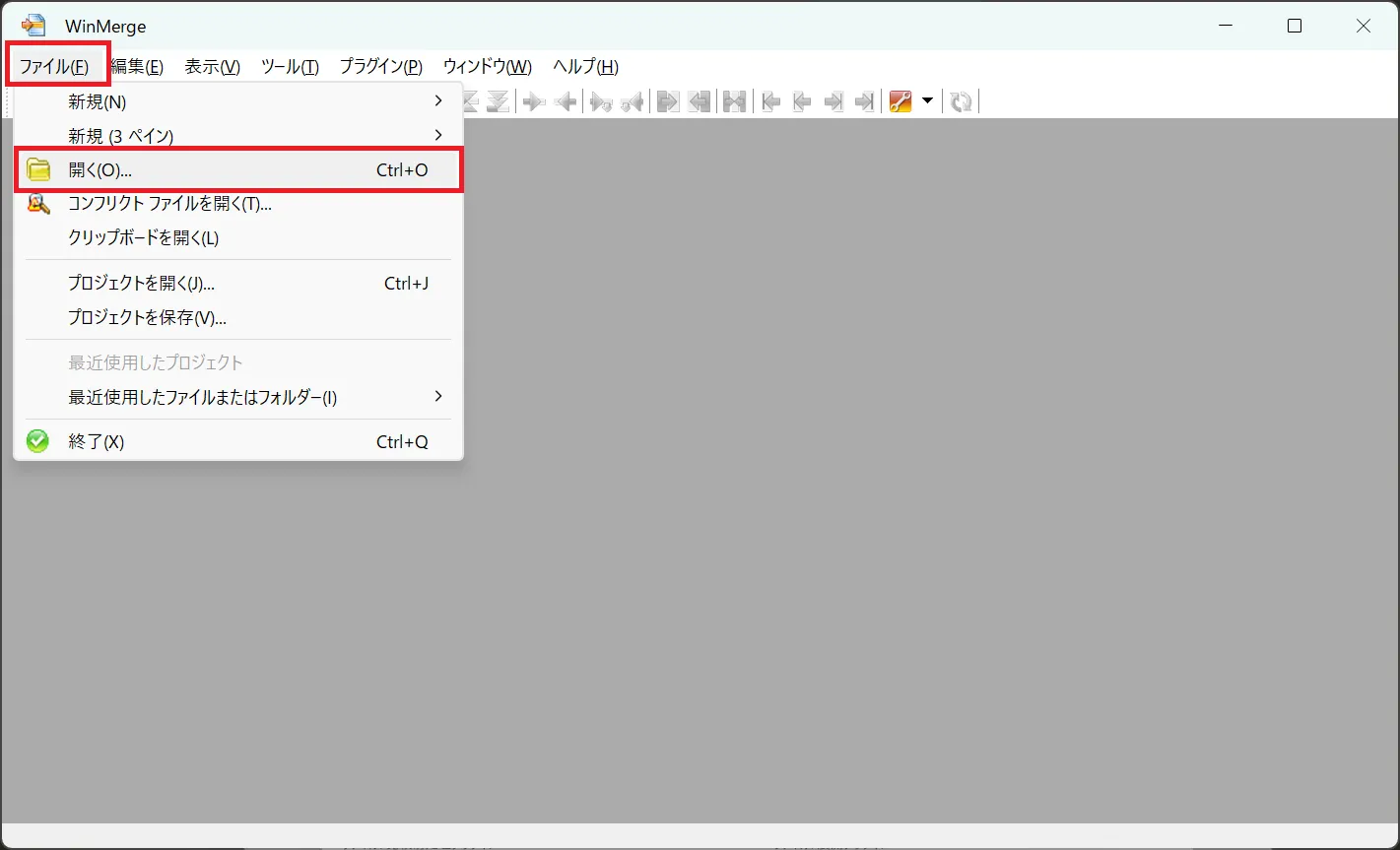Open the 編集(E) menu
This screenshot has height=850, width=1400.
point(137,67)
